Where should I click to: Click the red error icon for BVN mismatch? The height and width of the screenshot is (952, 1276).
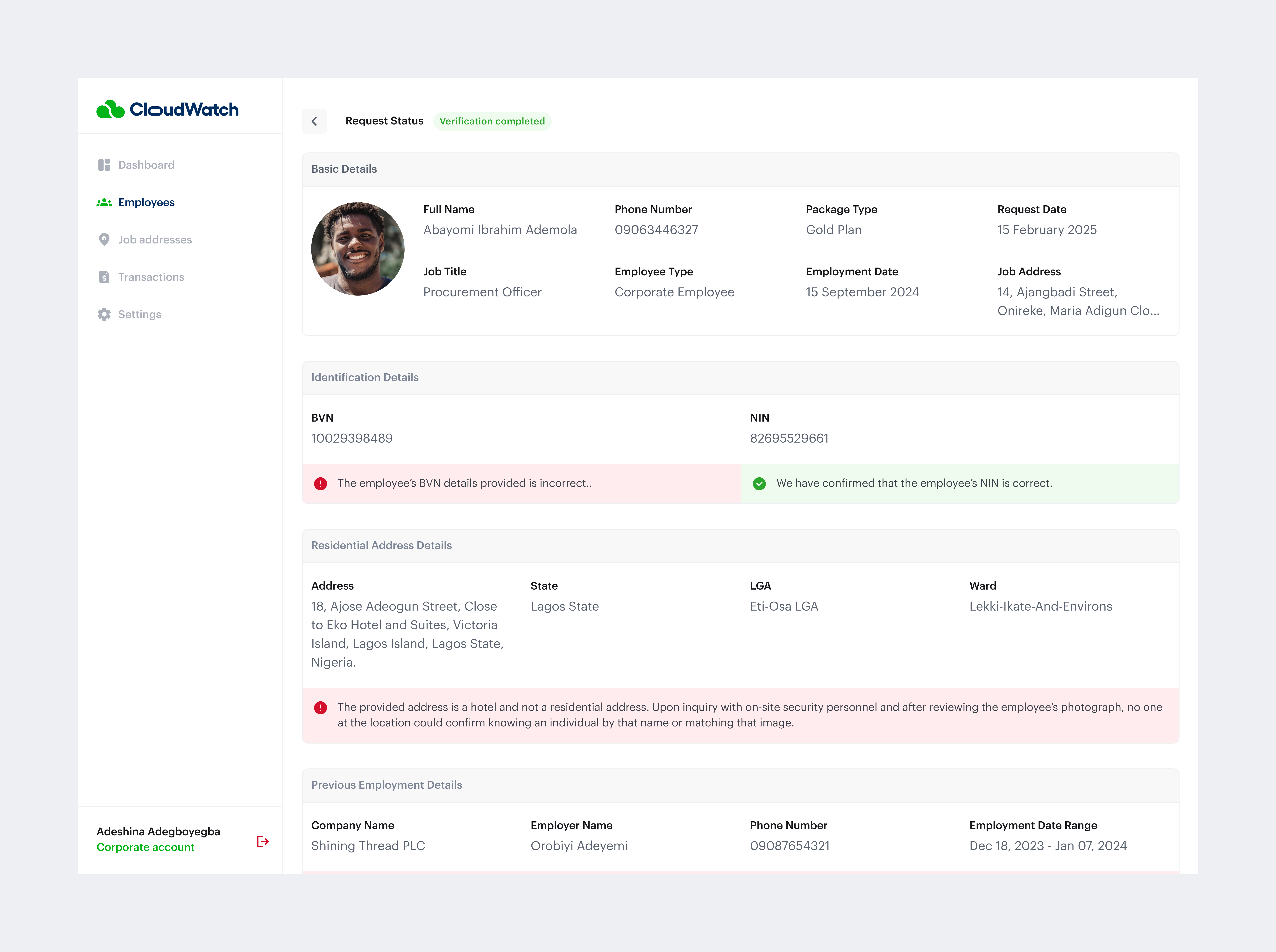[x=320, y=484]
